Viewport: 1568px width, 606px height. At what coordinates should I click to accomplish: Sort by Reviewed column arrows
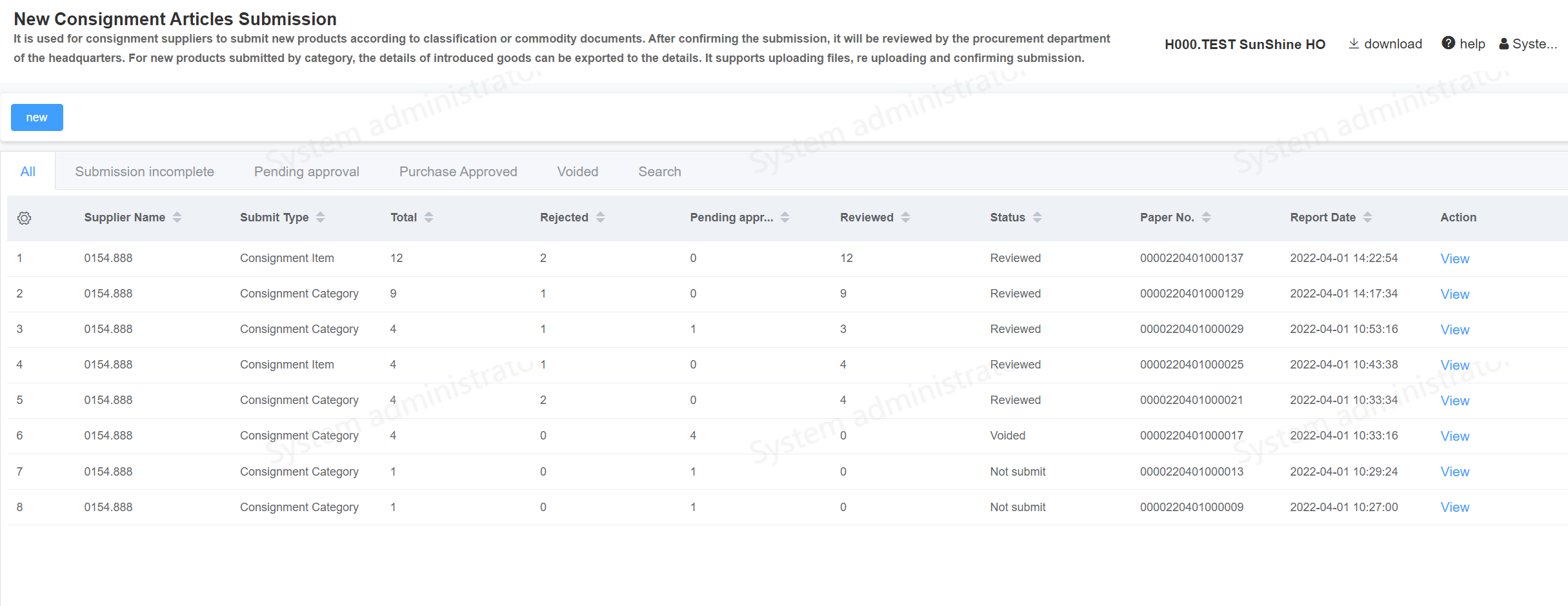tap(905, 217)
